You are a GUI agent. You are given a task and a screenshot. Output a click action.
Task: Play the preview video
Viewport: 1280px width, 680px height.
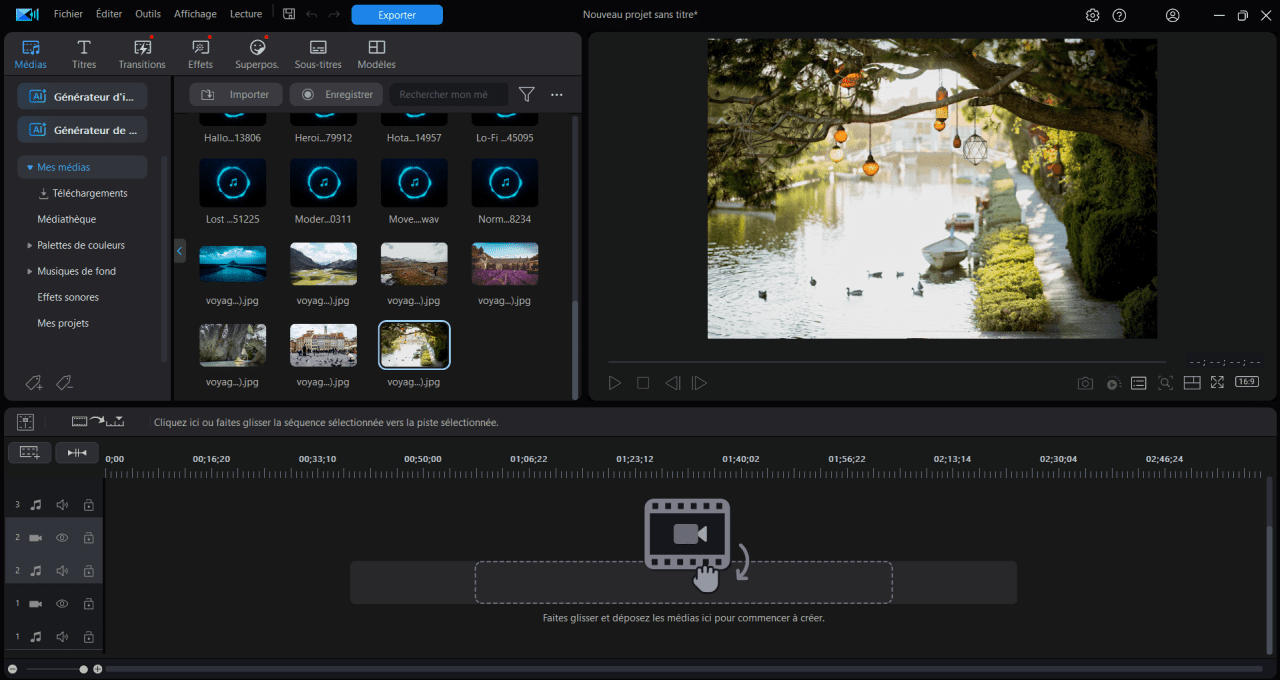615,383
